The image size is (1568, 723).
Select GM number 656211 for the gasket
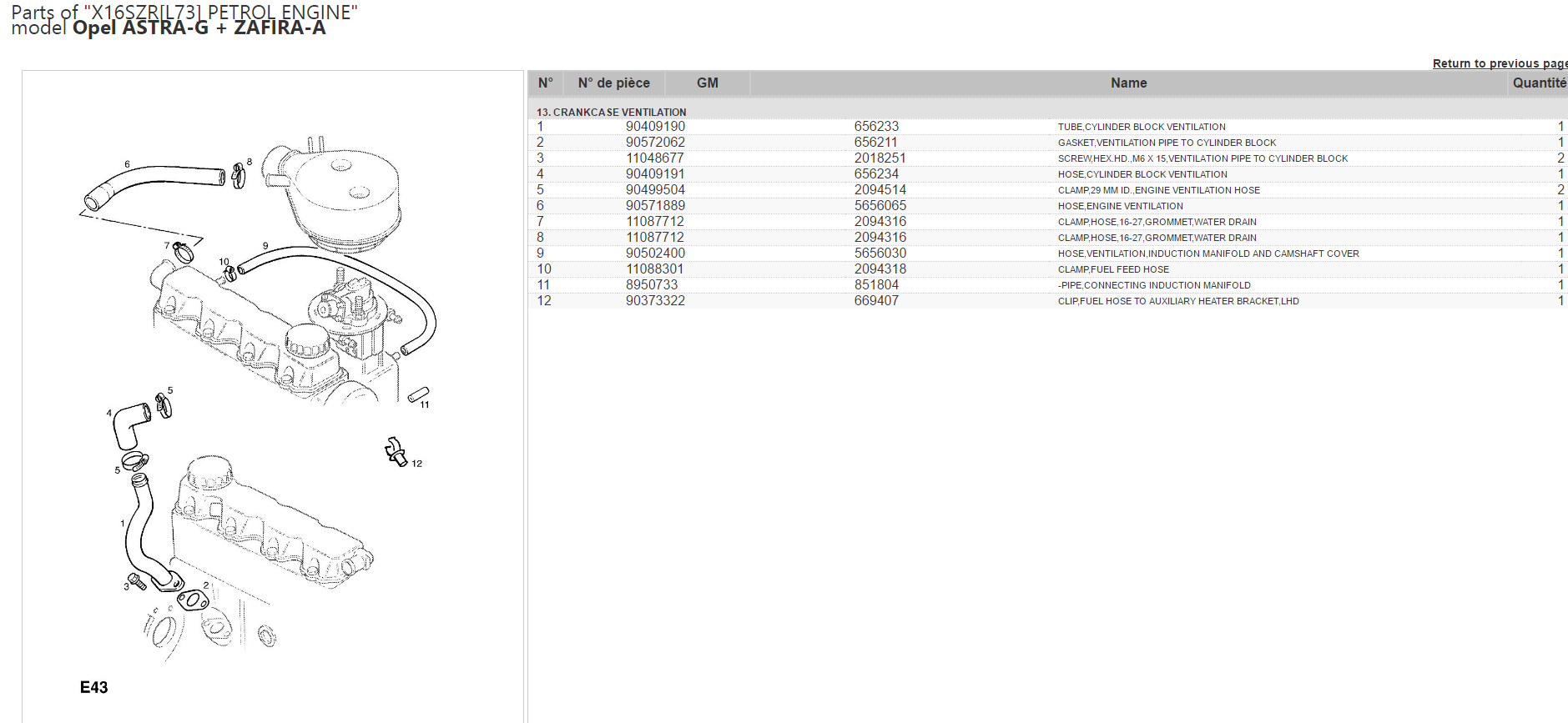[875, 143]
